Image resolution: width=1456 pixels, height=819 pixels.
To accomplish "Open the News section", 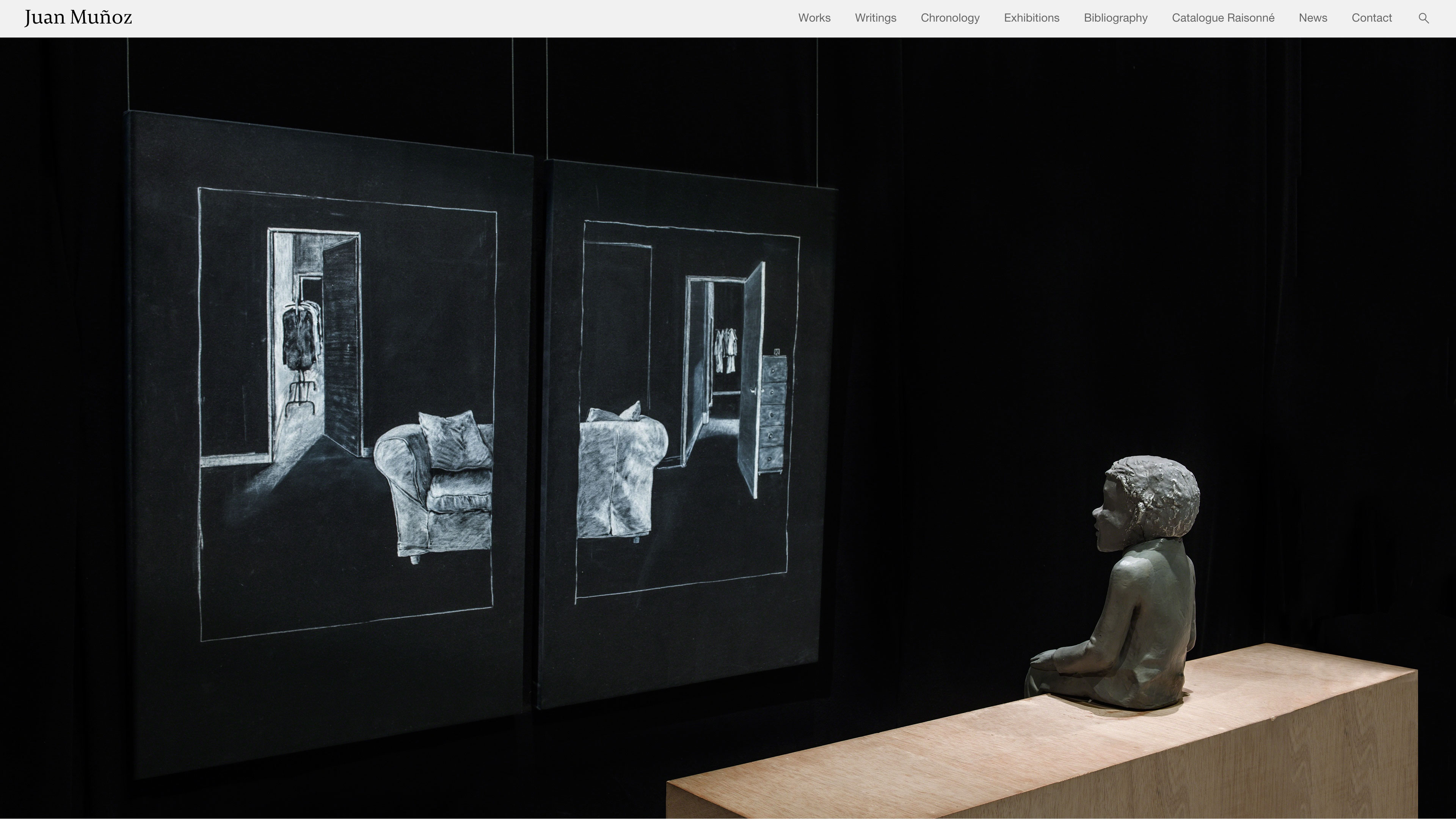I will click(1312, 18).
